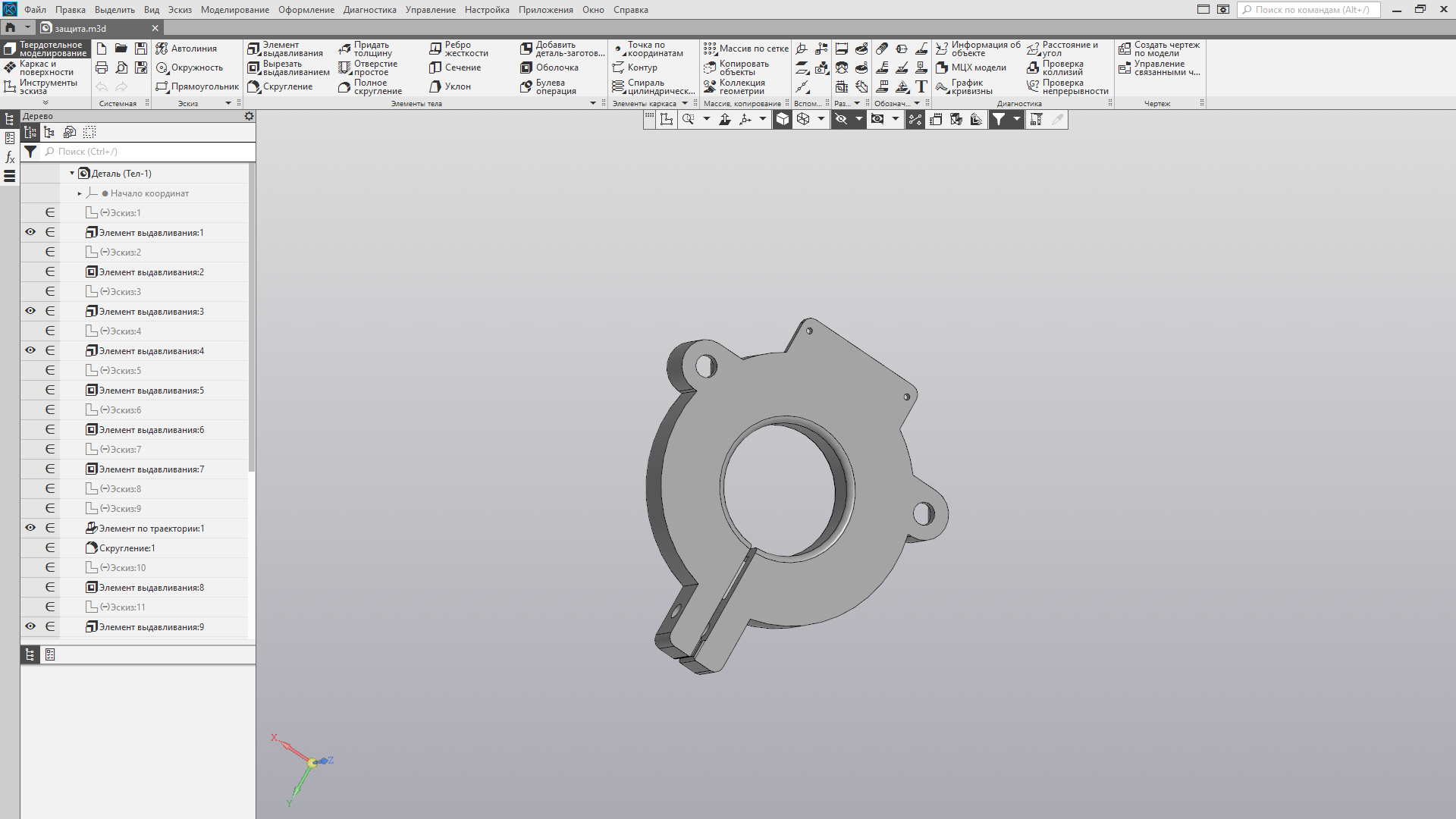Image resolution: width=1456 pixels, height=819 pixels.
Task: Collapse the Деталь (Тел-1) root node
Action: click(x=72, y=174)
